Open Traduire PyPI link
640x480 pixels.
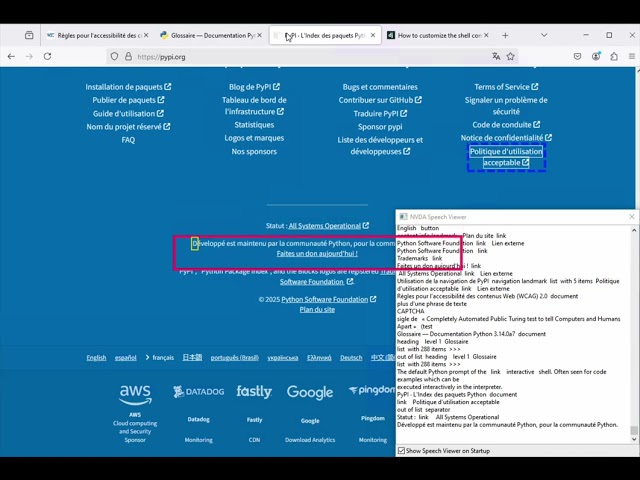380,113
